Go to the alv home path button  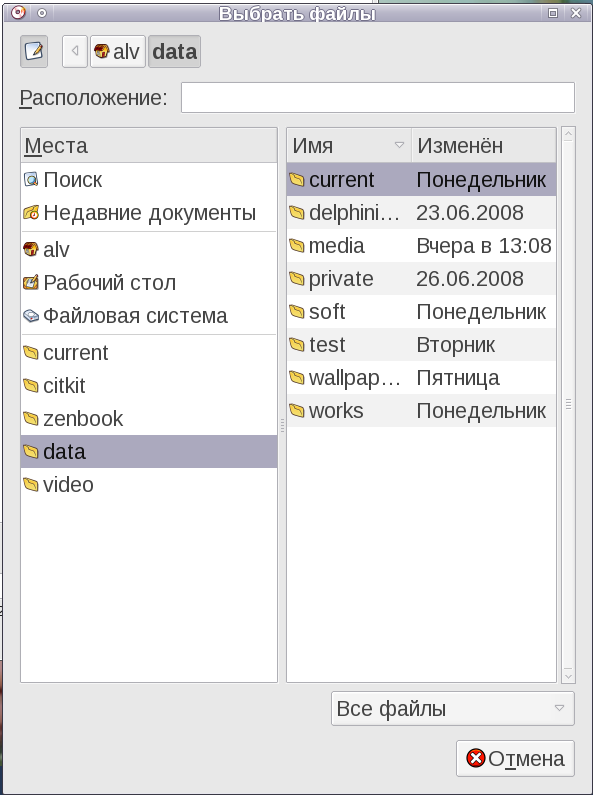pyautogui.click(x=118, y=51)
